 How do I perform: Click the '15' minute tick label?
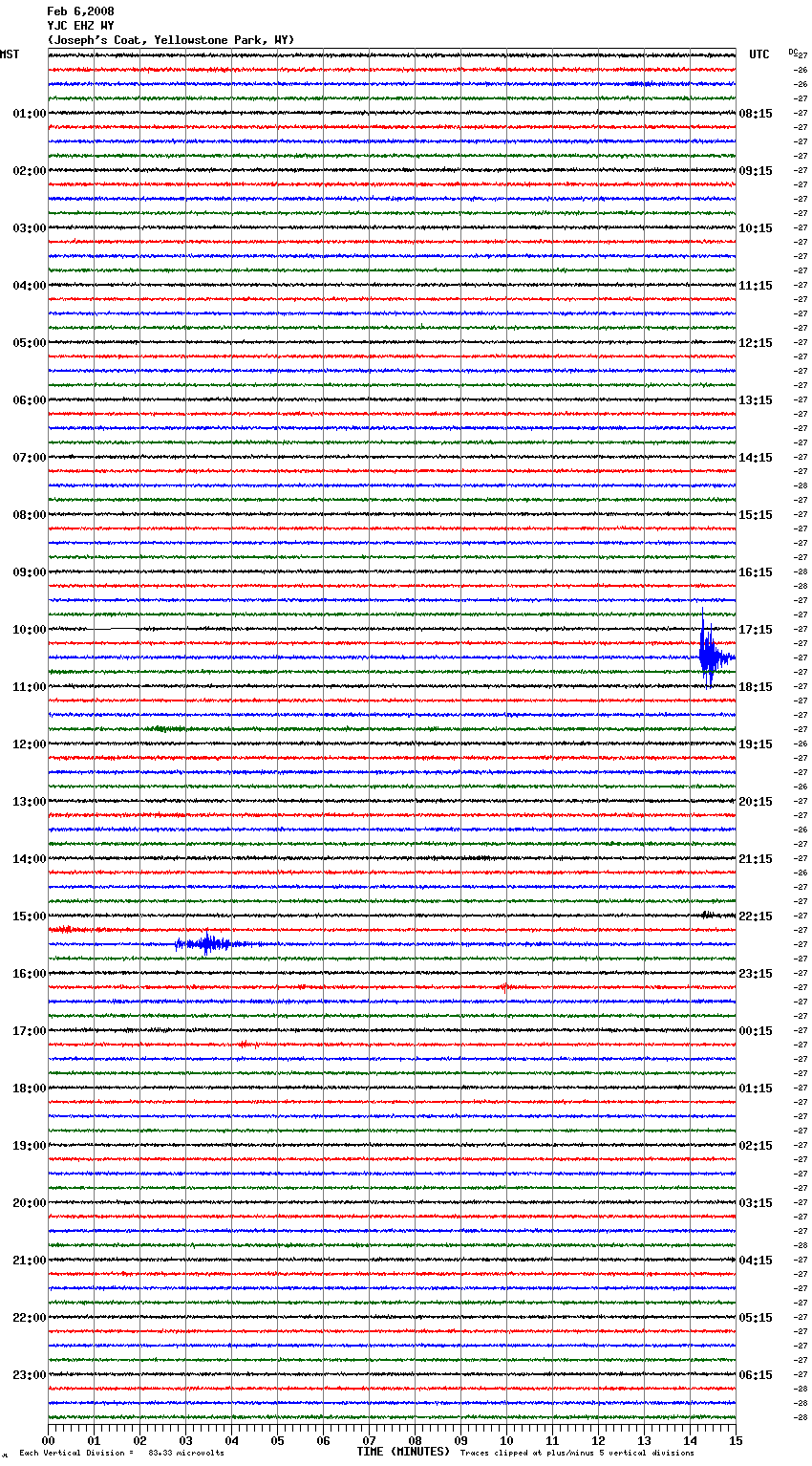point(735,1440)
